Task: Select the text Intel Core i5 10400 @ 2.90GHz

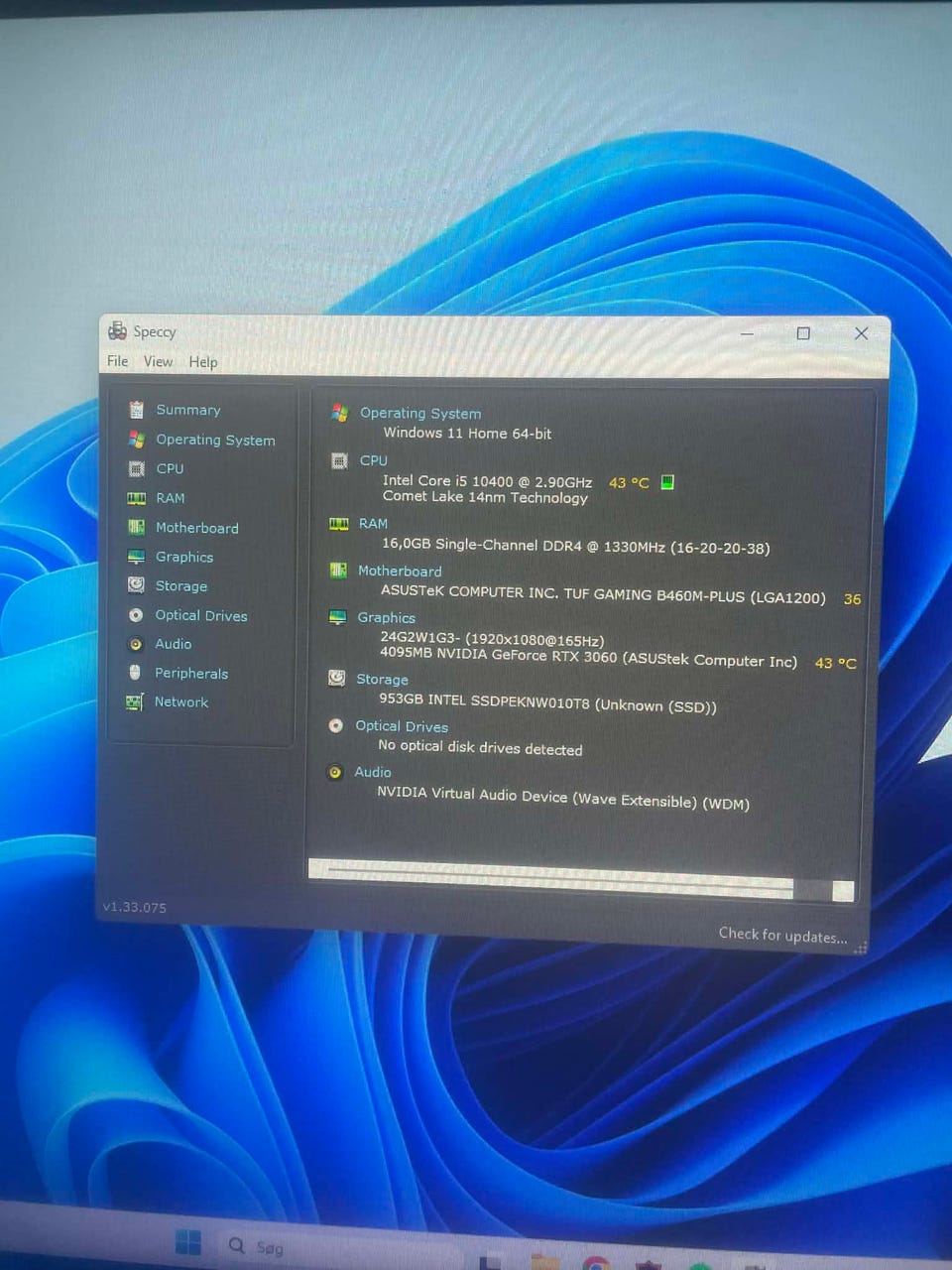Action: (x=487, y=481)
